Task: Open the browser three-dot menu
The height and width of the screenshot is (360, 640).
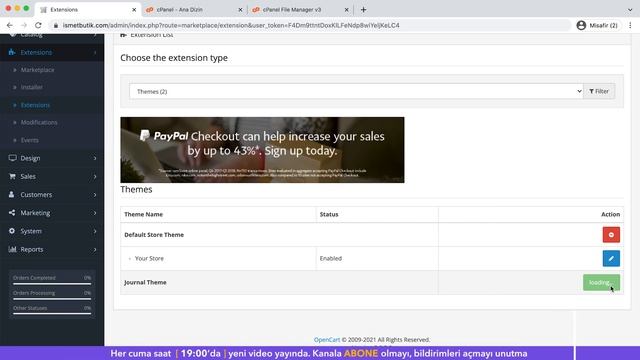Action: coord(630,25)
